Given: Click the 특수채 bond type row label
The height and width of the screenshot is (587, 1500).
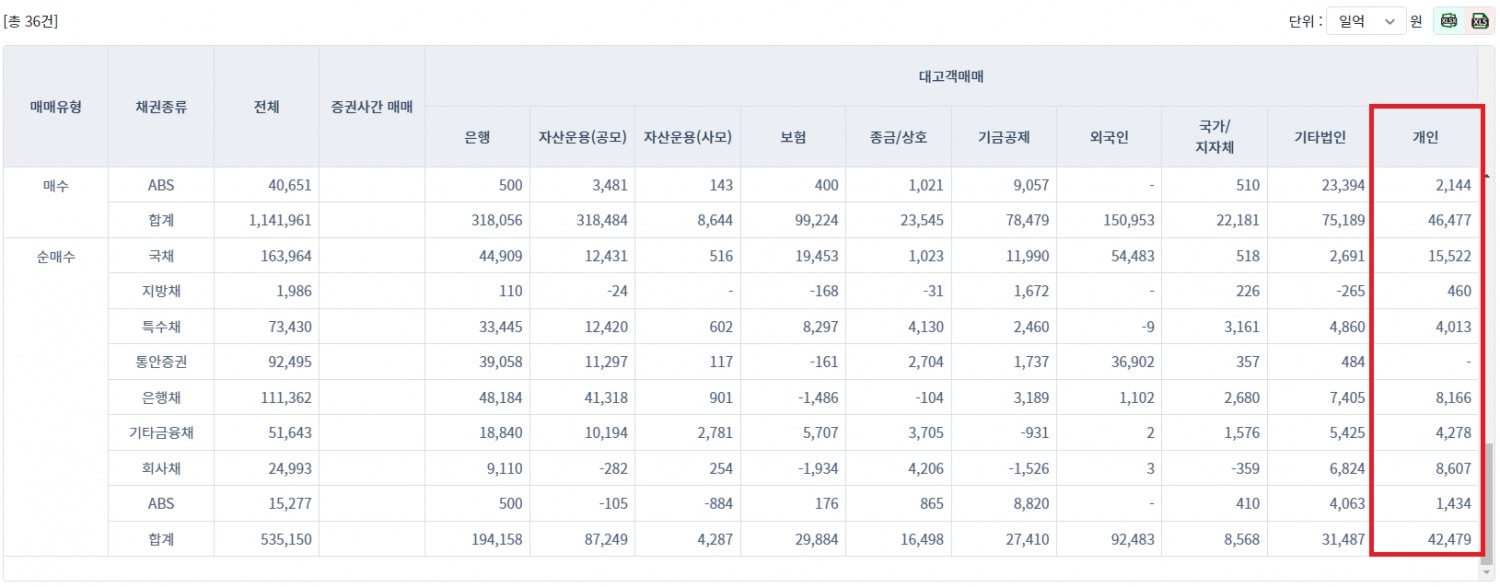Looking at the screenshot, I should [x=161, y=327].
